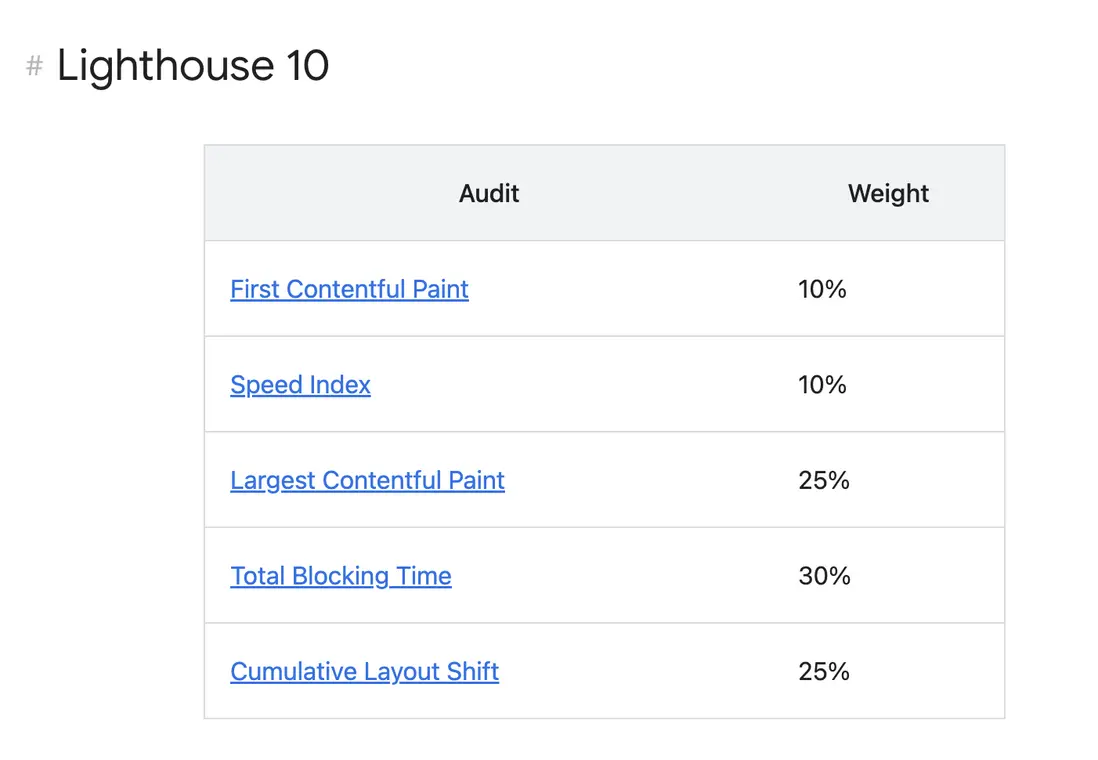Open the Total Blocking Time link
This screenshot has width=1098, height=760.
tap(340, 576)
